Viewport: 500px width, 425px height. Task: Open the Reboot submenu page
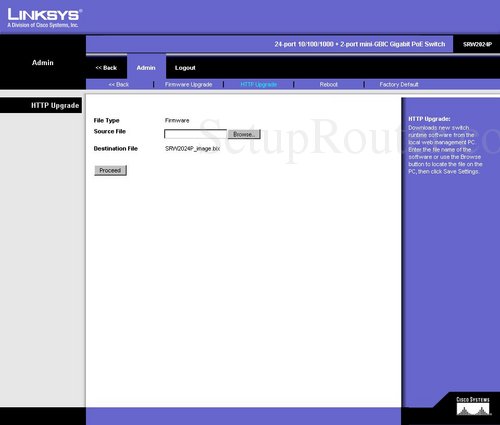pyautogui.click(x=329, y=84)
